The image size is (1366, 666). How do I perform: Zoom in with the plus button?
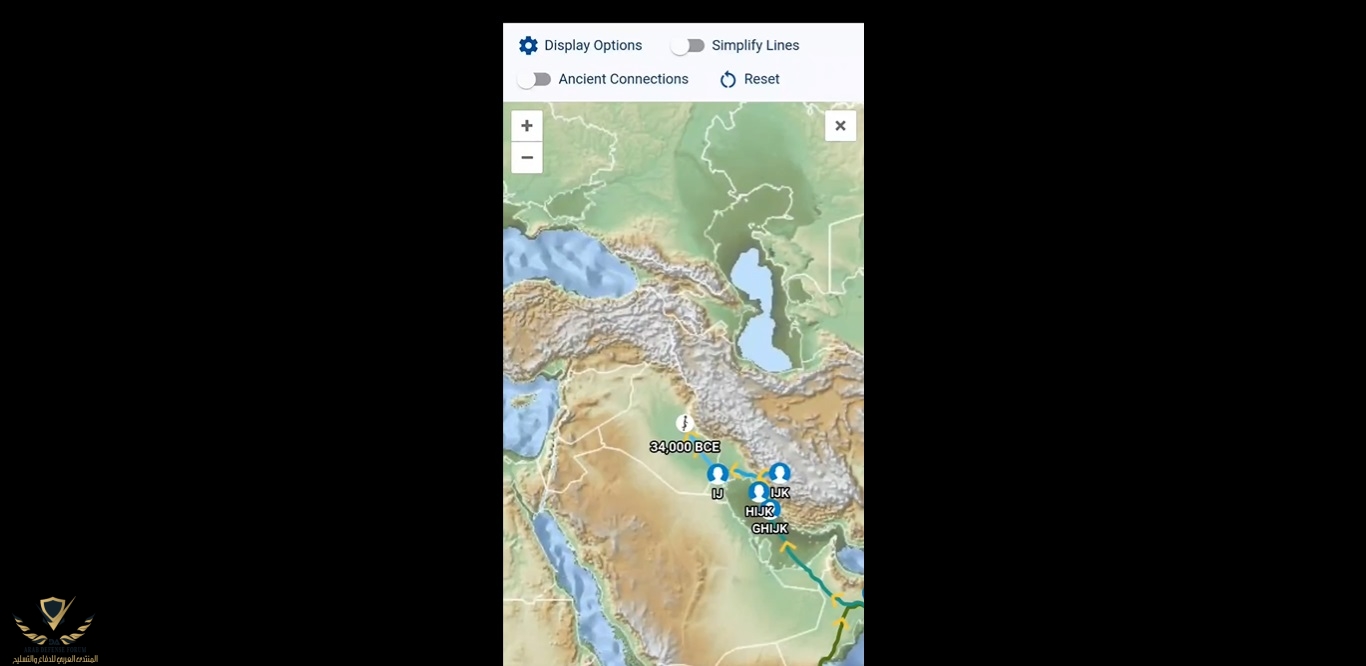coord(527,126)
